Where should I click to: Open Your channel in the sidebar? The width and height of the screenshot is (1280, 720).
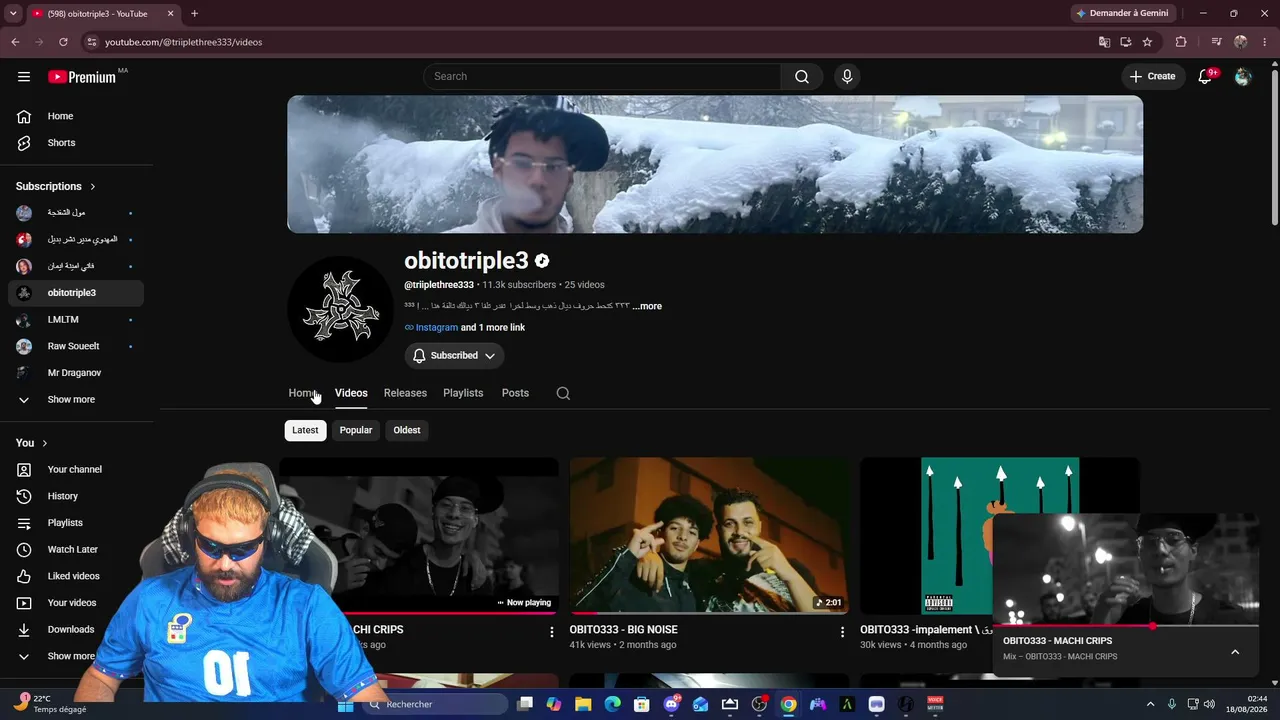[76, 469]
